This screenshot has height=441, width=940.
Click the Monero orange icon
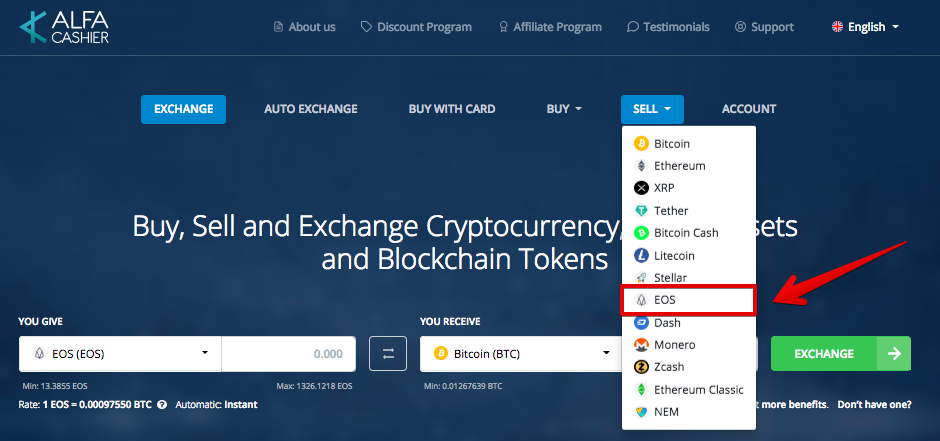click(641, 345)
